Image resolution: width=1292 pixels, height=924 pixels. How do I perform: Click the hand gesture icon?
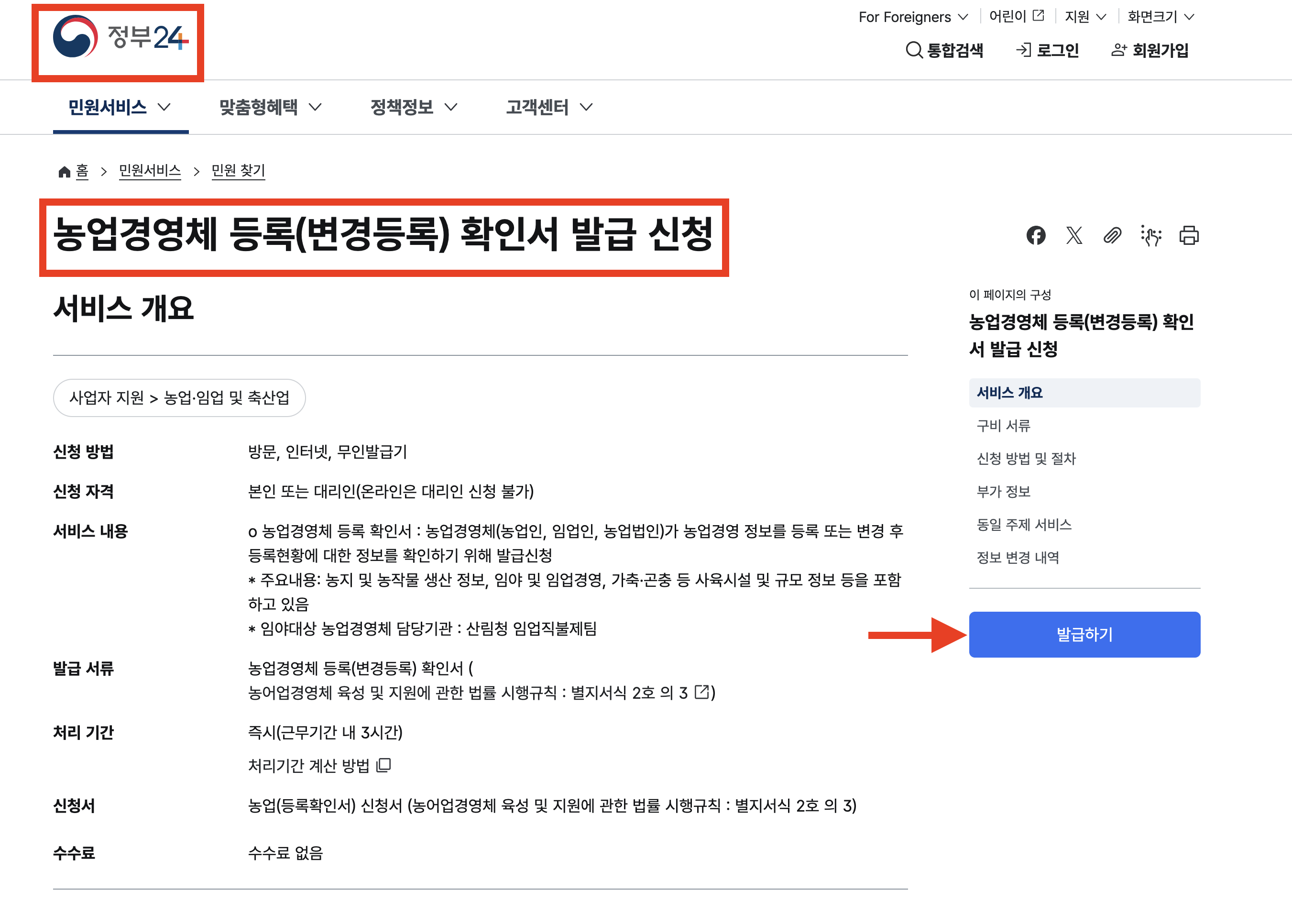coord(1150,235)
